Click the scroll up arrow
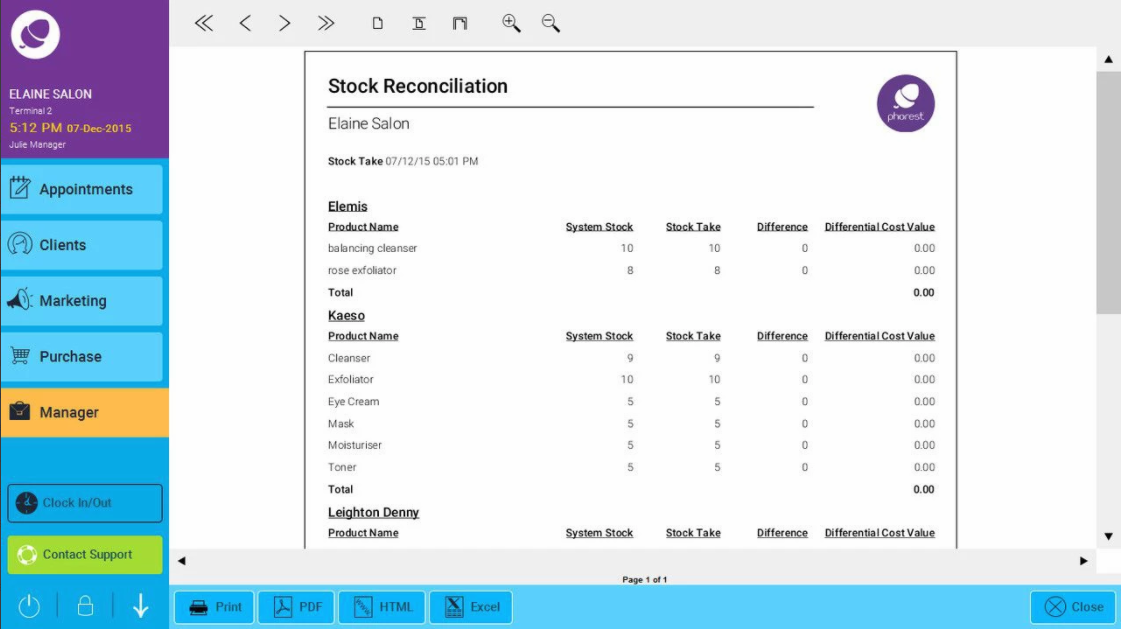This screenshot has height=629, width=1121. tap(1108, 59)
